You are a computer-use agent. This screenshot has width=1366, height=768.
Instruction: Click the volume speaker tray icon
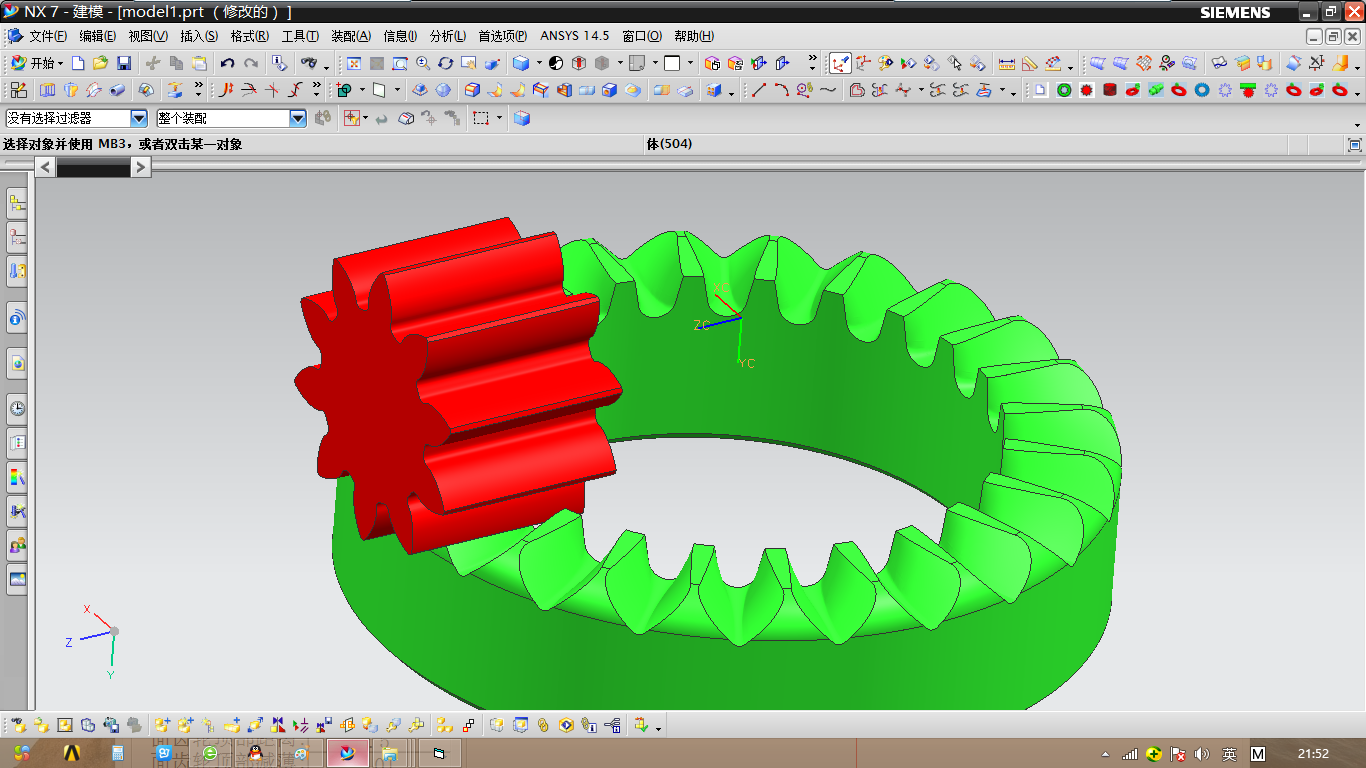coord(1201,754)
